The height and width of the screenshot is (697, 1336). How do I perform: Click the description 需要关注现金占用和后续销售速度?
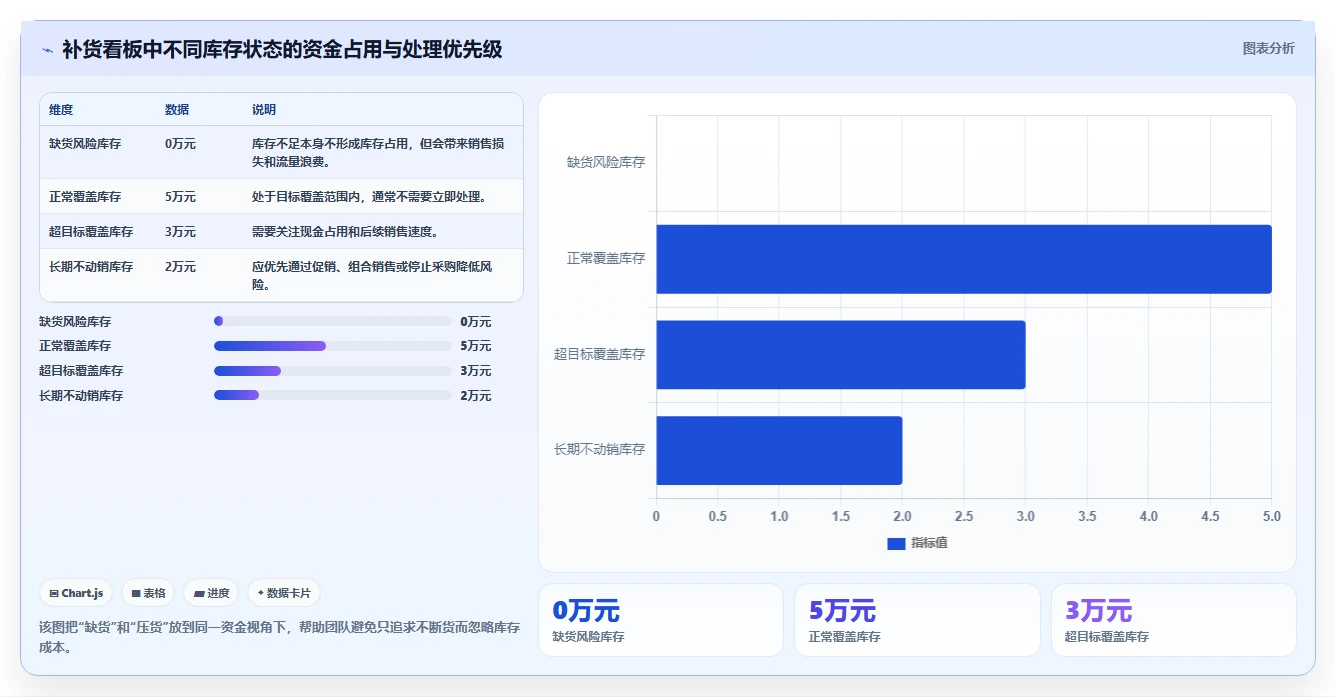(345, 232)
